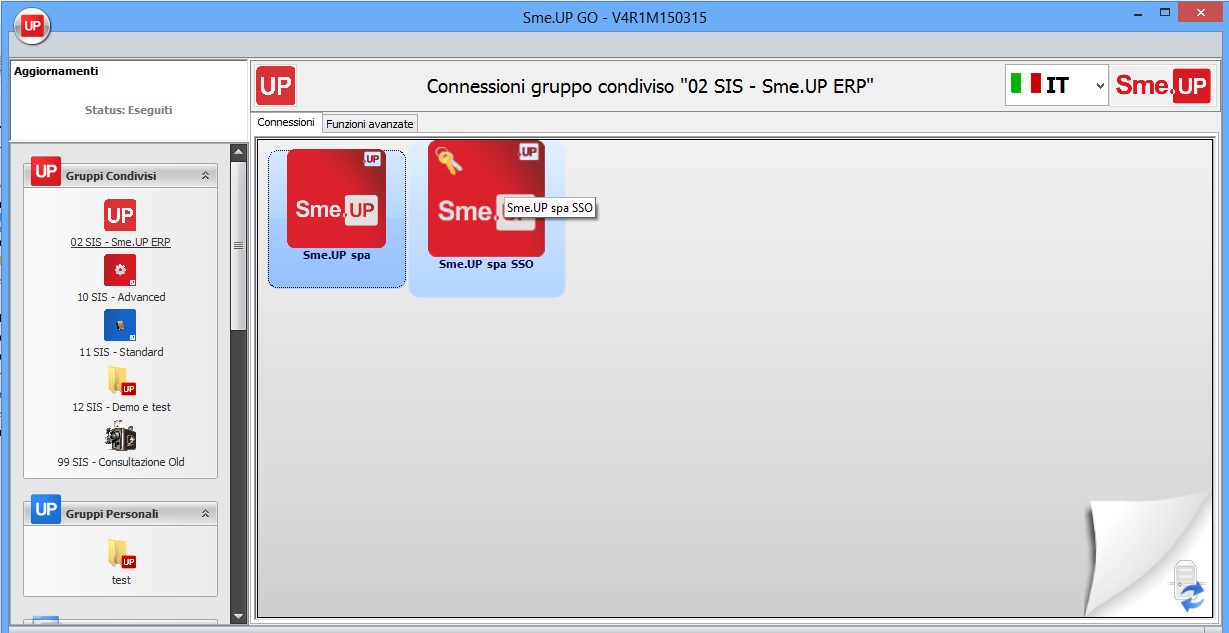Click the key icon on the SSO tile
This screenshot has height=633, width=1229.
click(449, 160)
